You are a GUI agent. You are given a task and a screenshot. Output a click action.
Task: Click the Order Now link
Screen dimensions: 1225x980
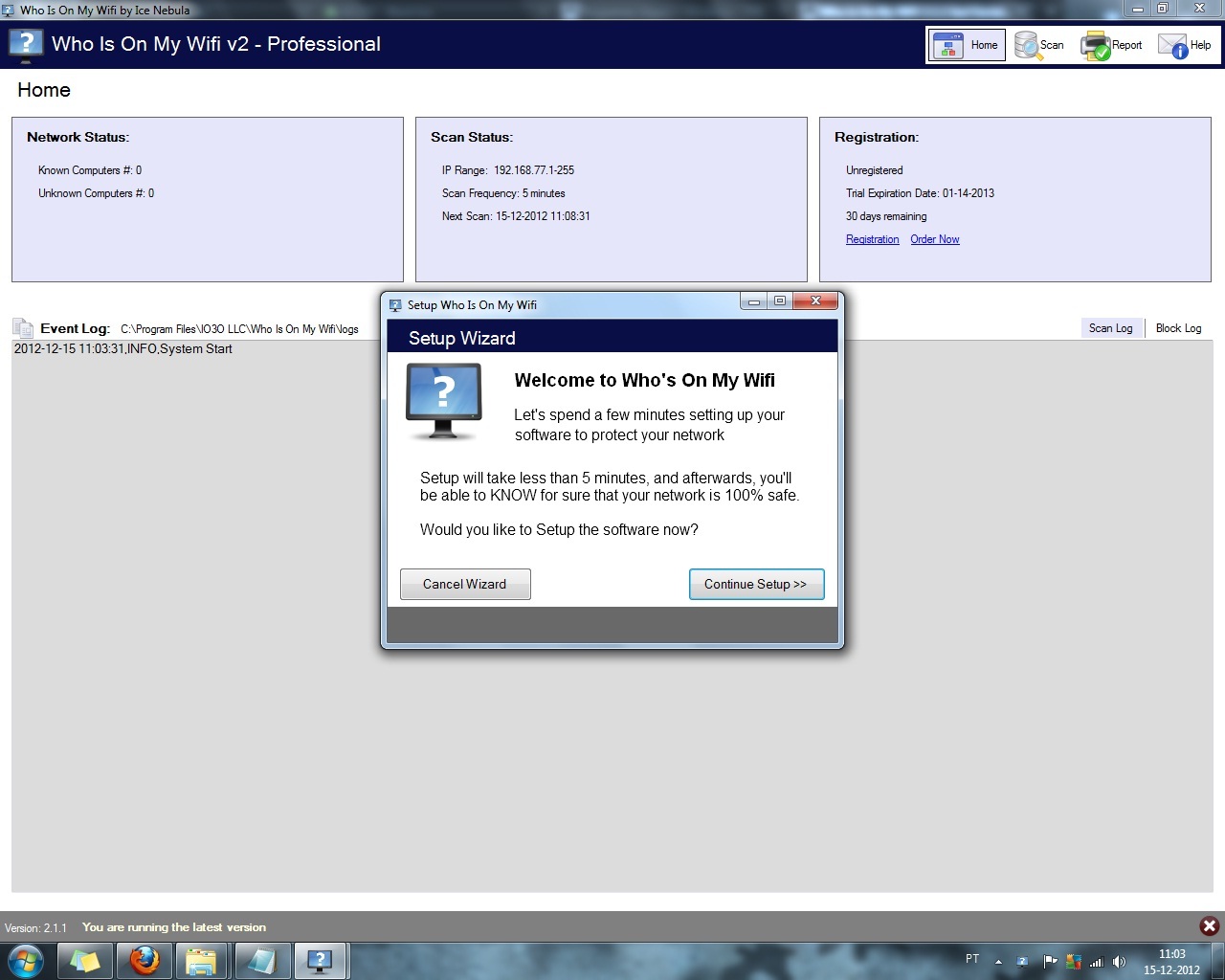tap(935, 239)
